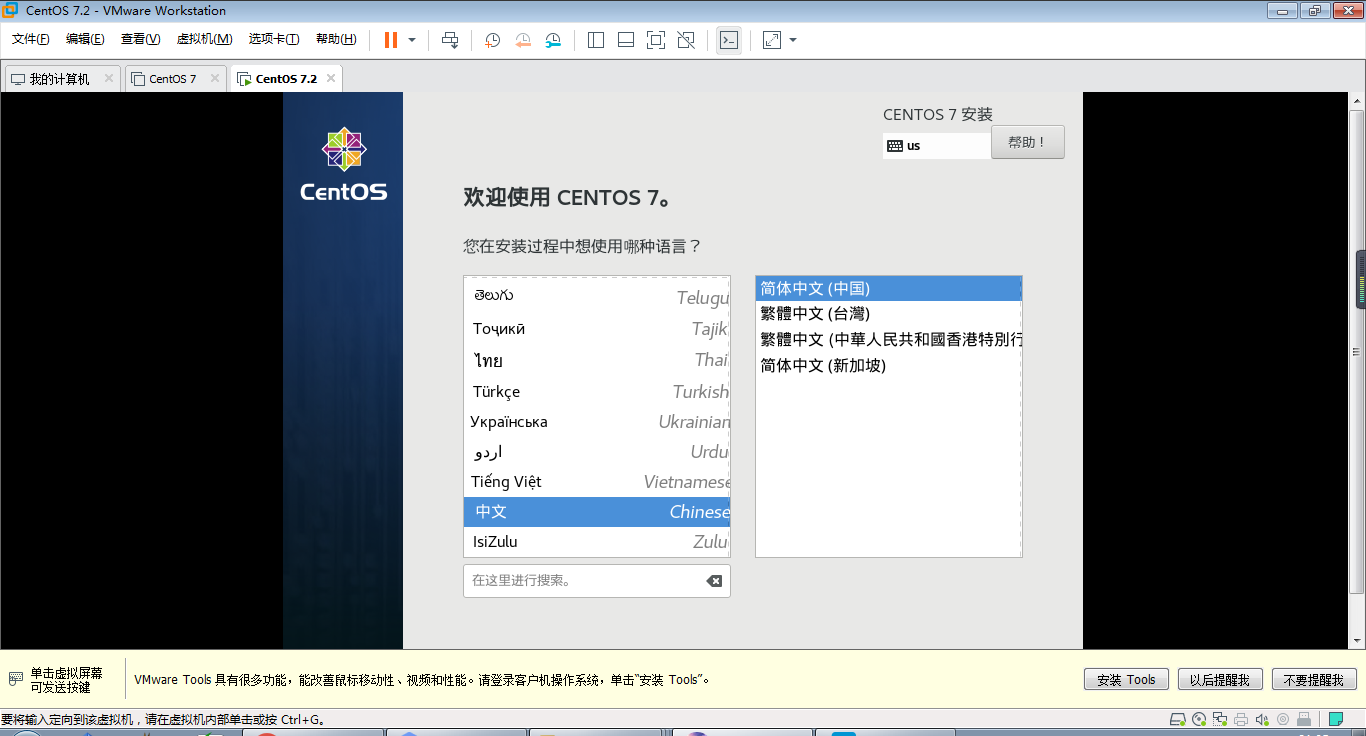Open the 查看(V) menu

[x=140, y=39]
